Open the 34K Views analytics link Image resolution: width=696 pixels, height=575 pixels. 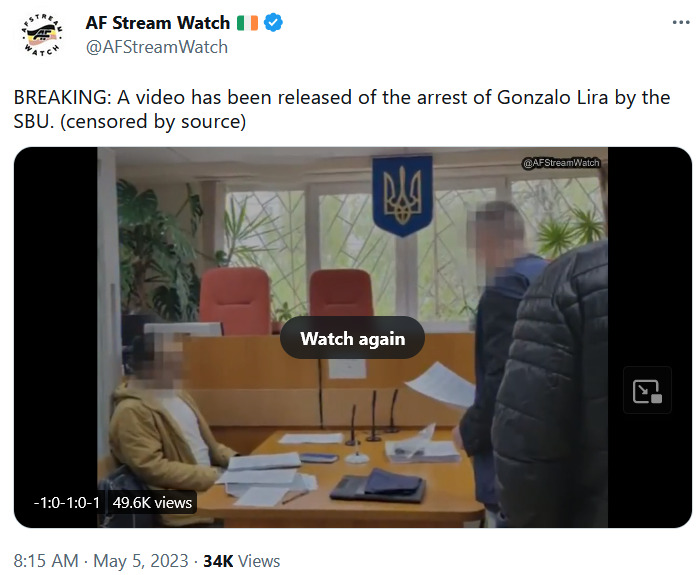241,561
